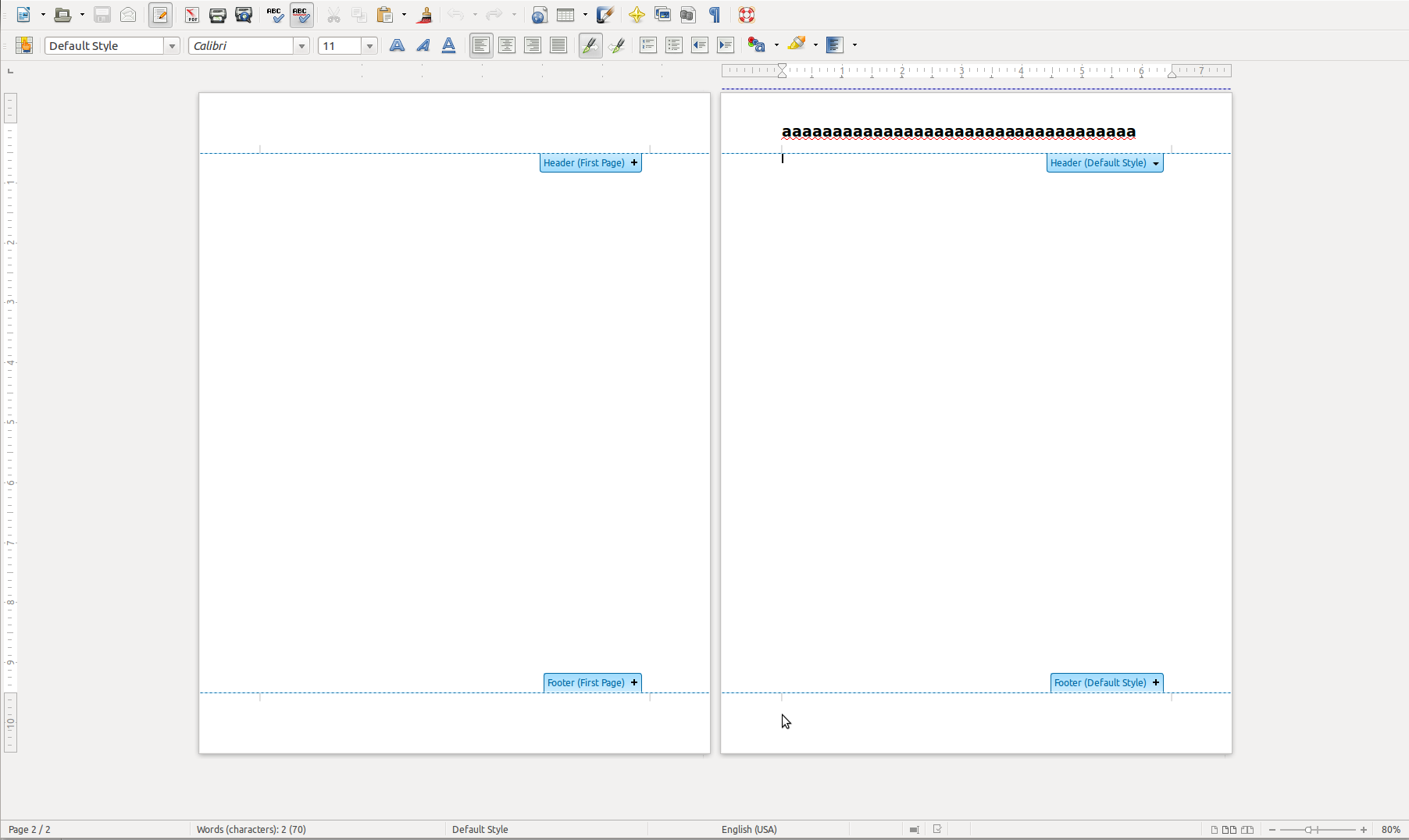
Task: Click the Footer (Default Style) button
Action: tap(1106, 683)
